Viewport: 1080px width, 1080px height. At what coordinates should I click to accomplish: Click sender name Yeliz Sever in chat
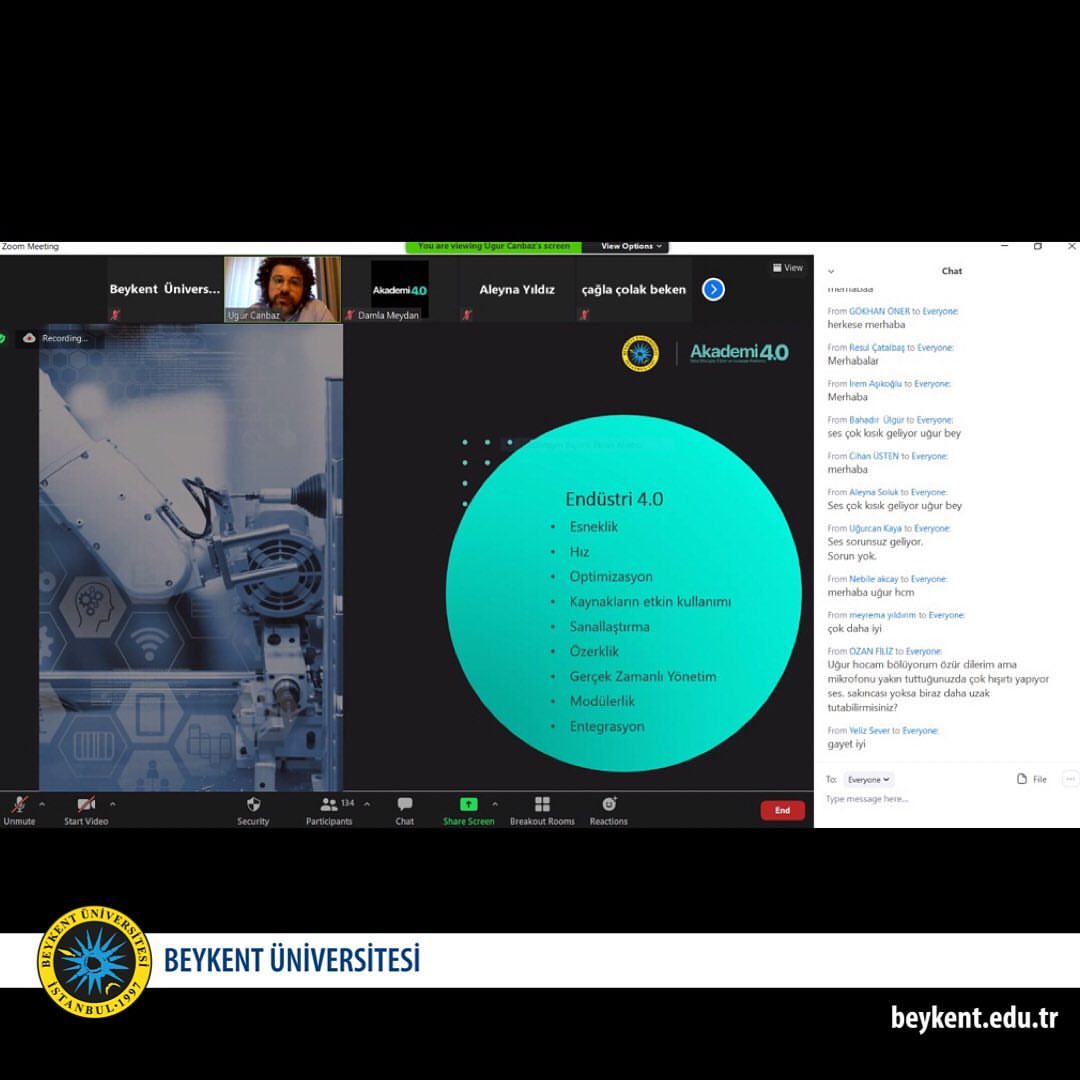coord(869,730)
